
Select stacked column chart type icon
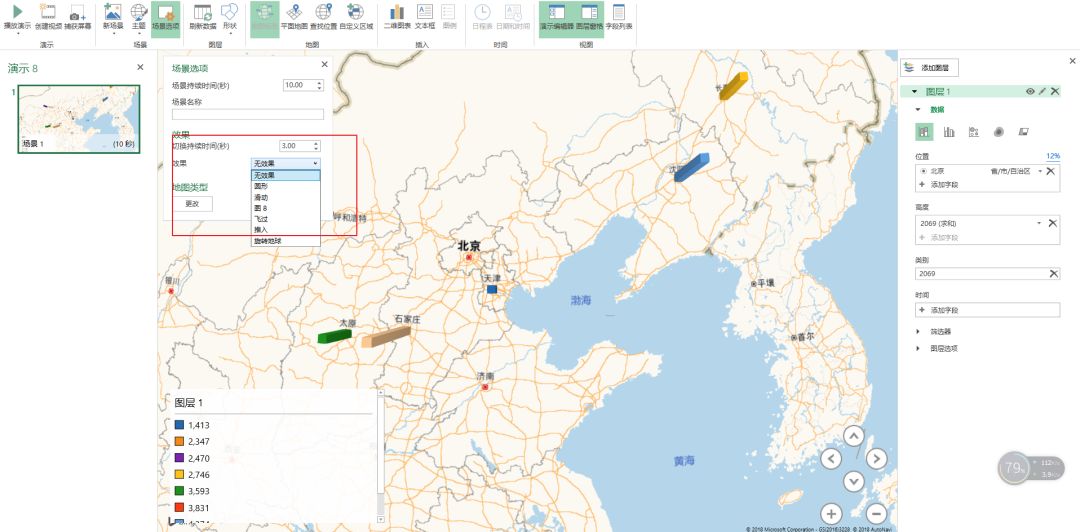[924, 132]
